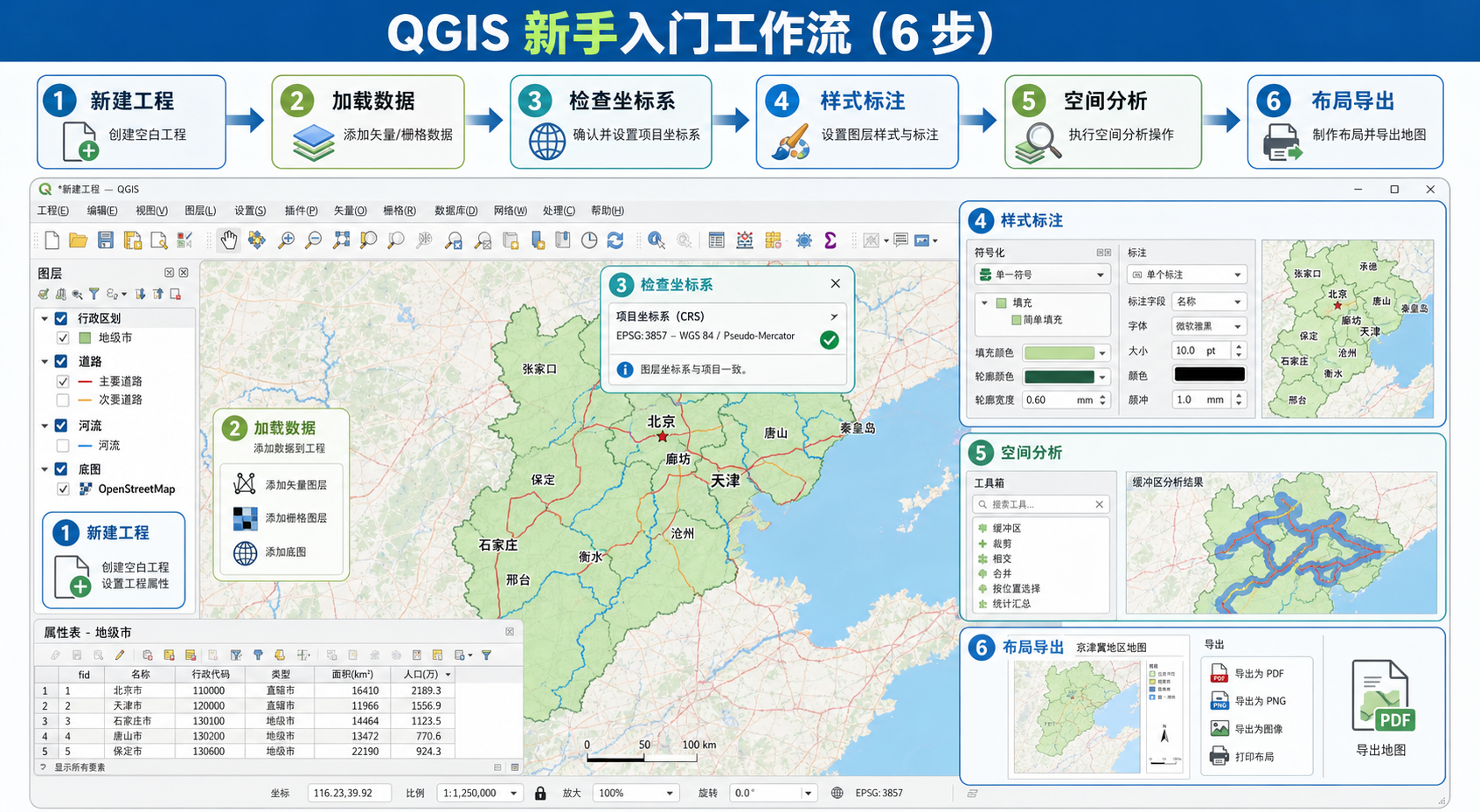
Task: Click the black label 颜色 swatch
Action: [1209, 374]
